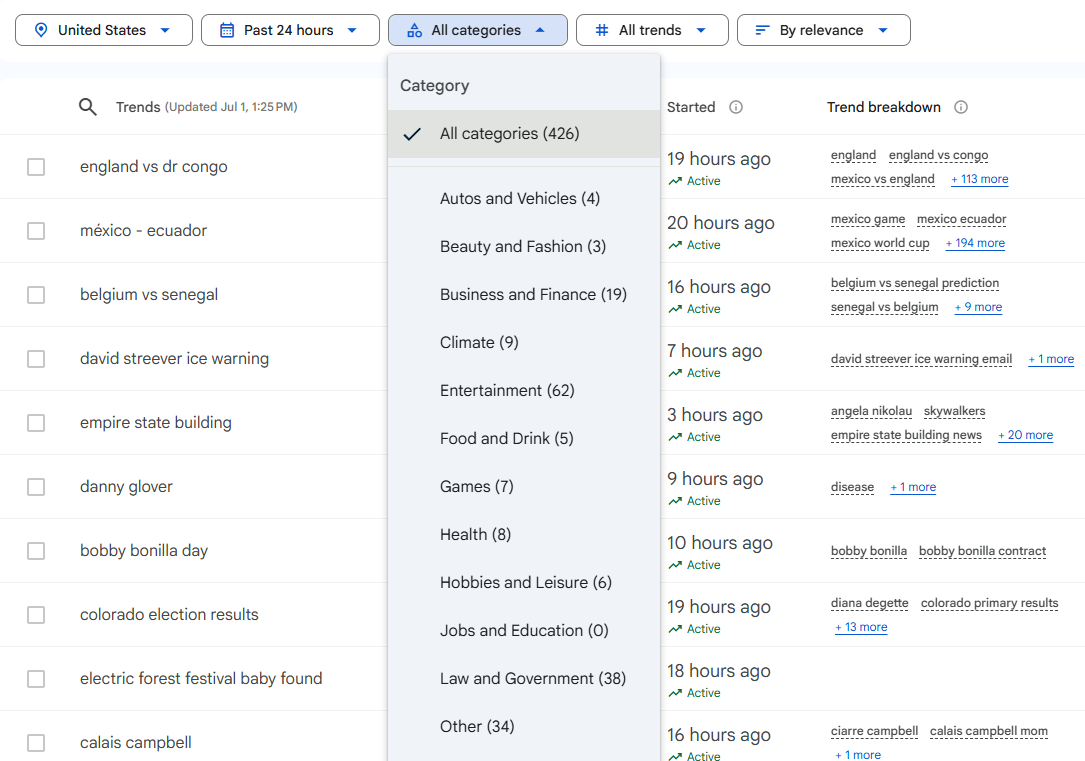Tick the calais campbell checkbox
The width and height of the screenshot is (1085, 761).
[36, 742]
